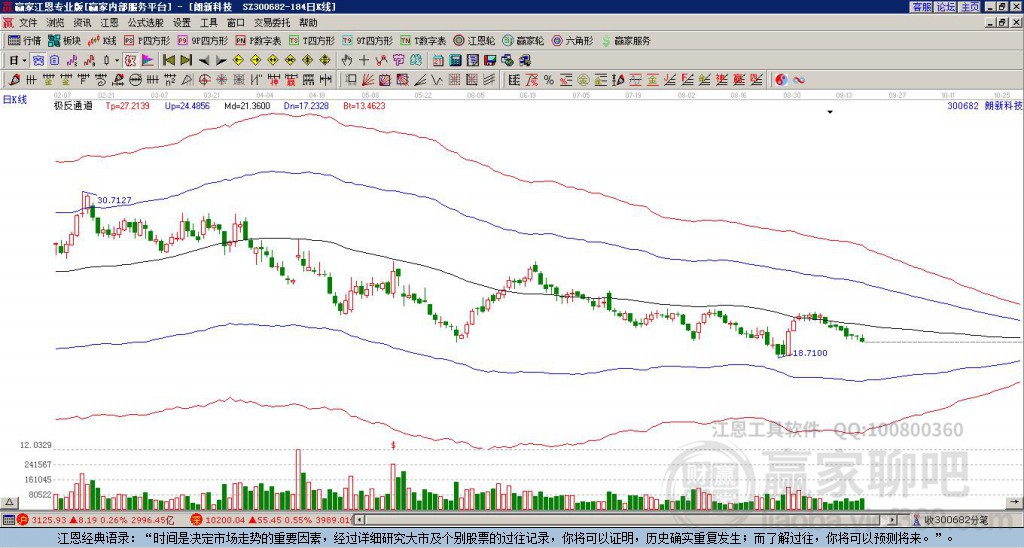The image size is (1024, 548).
Task: Click the 18.7100 low price label
Action: [810, 353]
